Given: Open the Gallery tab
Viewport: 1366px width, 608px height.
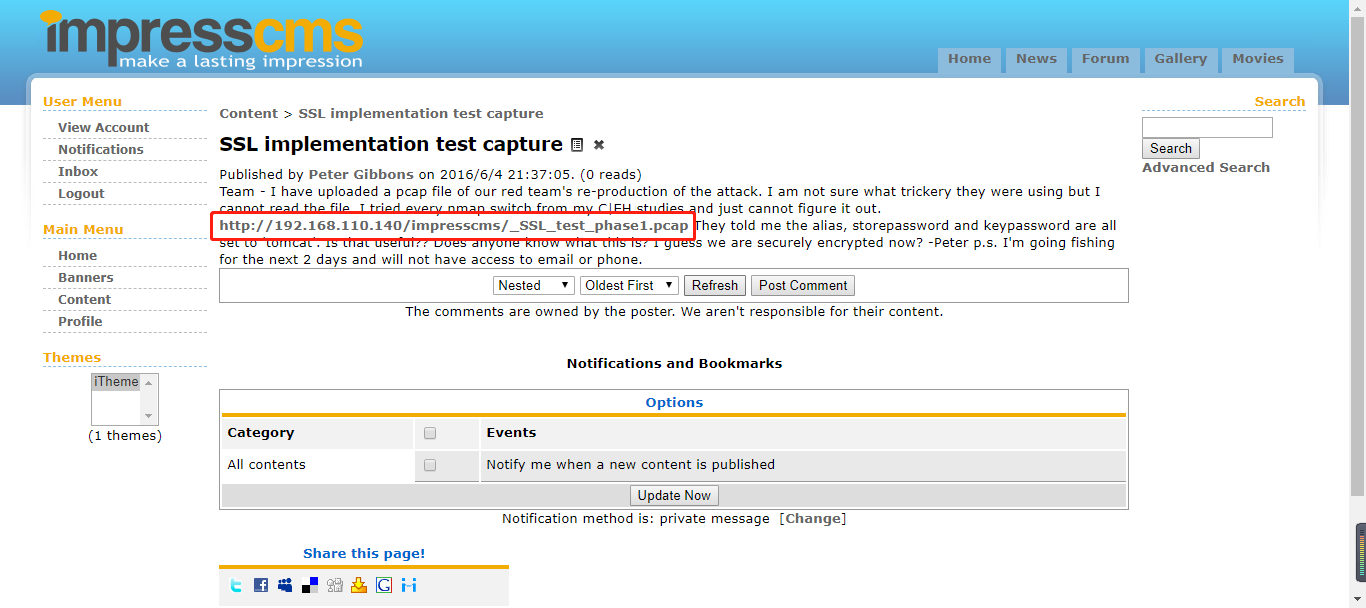Looking at the screenshot, I should click(x=1181, y=59).
